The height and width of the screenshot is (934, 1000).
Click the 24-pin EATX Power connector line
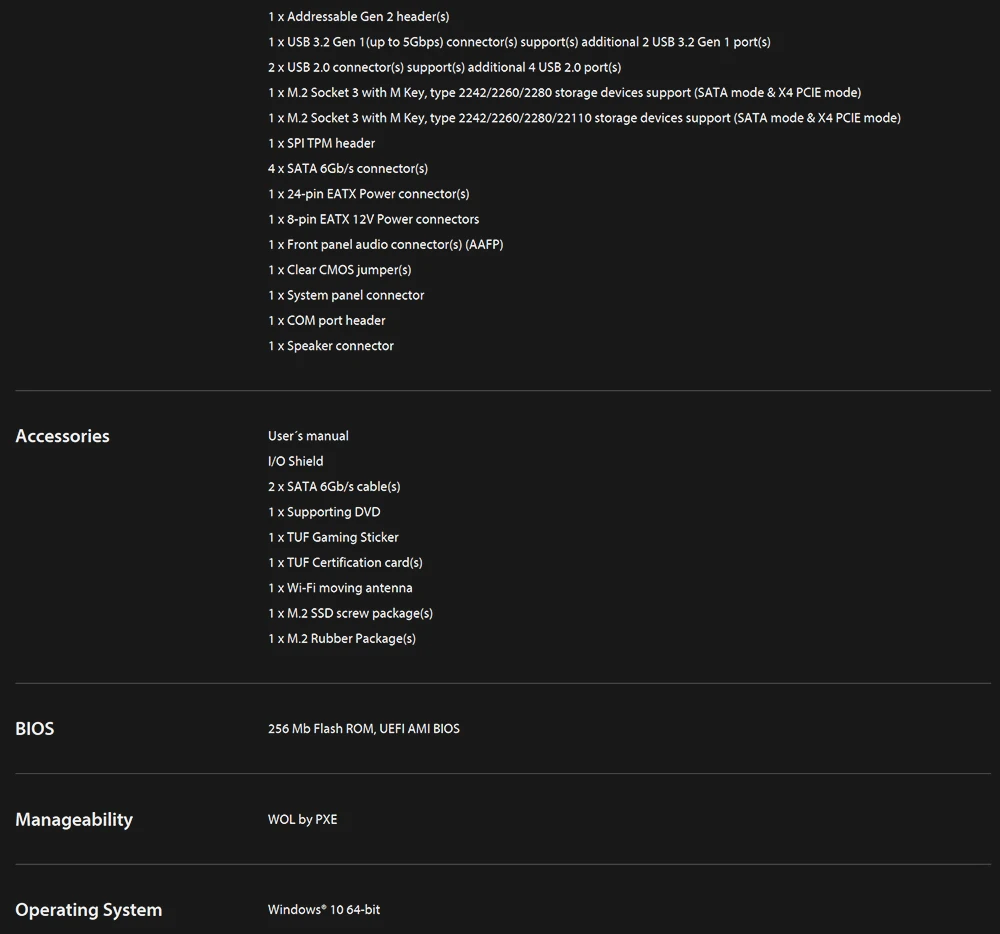point(368,194)
